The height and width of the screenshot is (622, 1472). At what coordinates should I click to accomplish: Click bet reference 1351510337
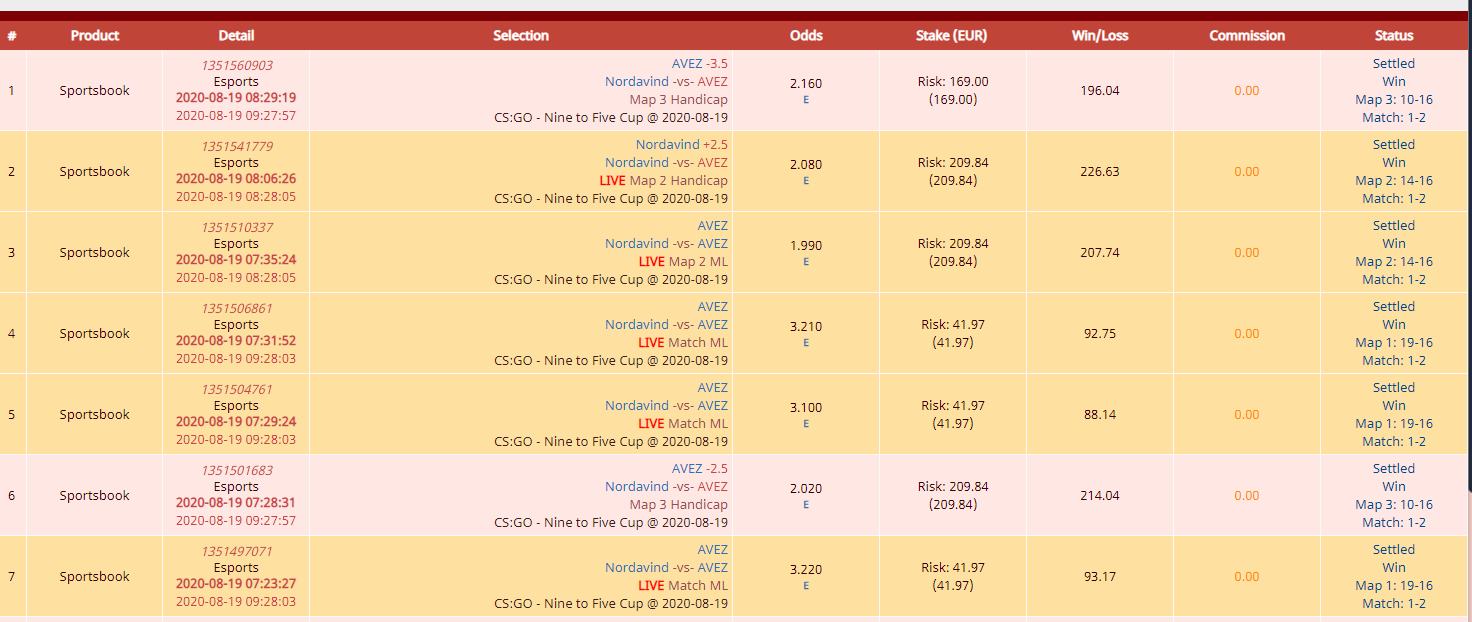point(237,227)
